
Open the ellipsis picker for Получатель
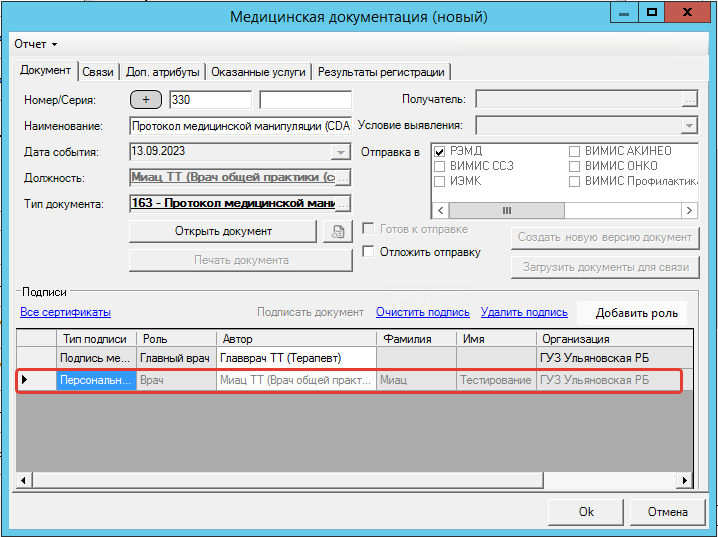coord(690,99)
